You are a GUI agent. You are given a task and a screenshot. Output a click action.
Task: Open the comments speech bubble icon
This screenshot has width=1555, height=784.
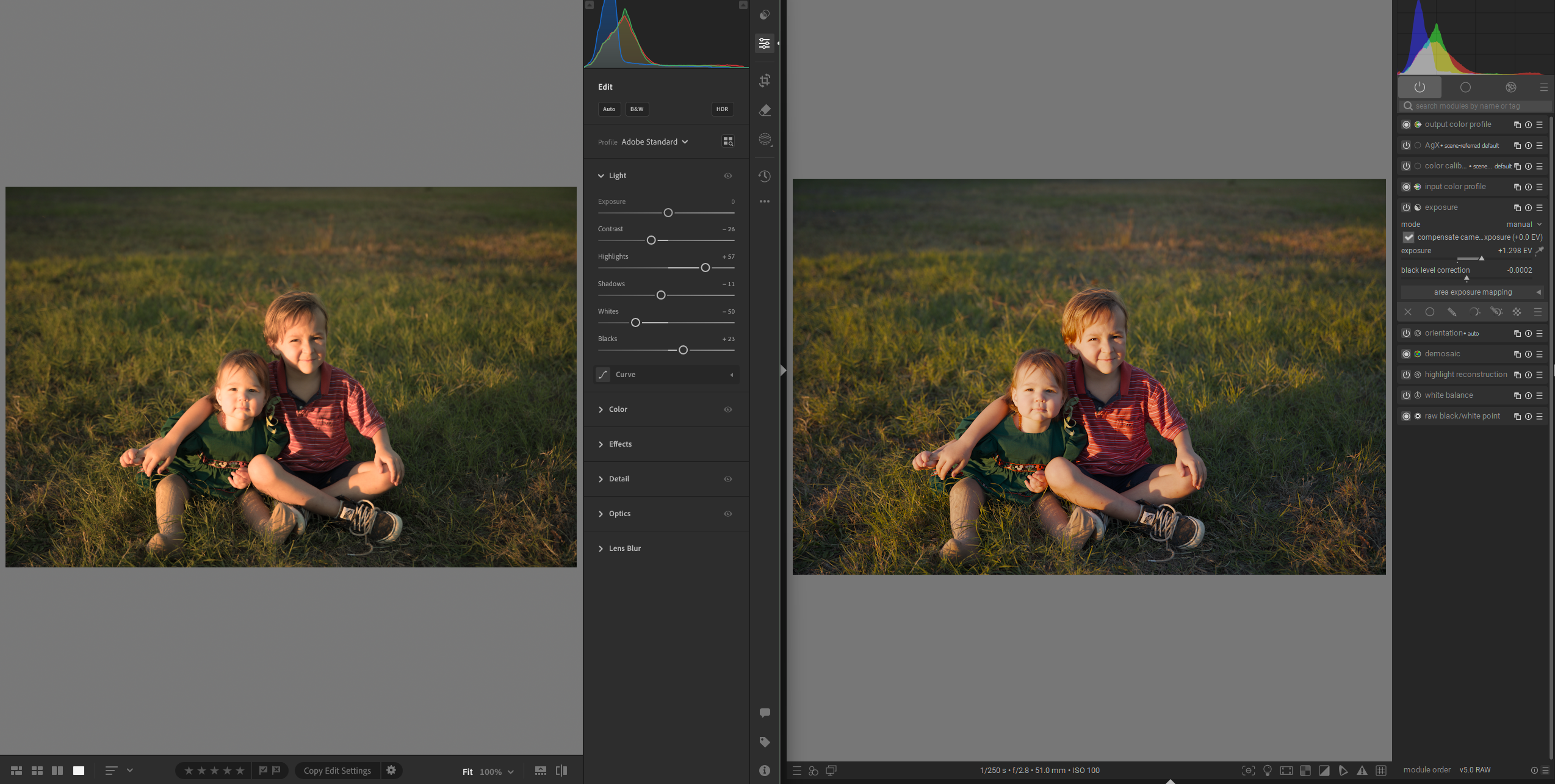765,713
